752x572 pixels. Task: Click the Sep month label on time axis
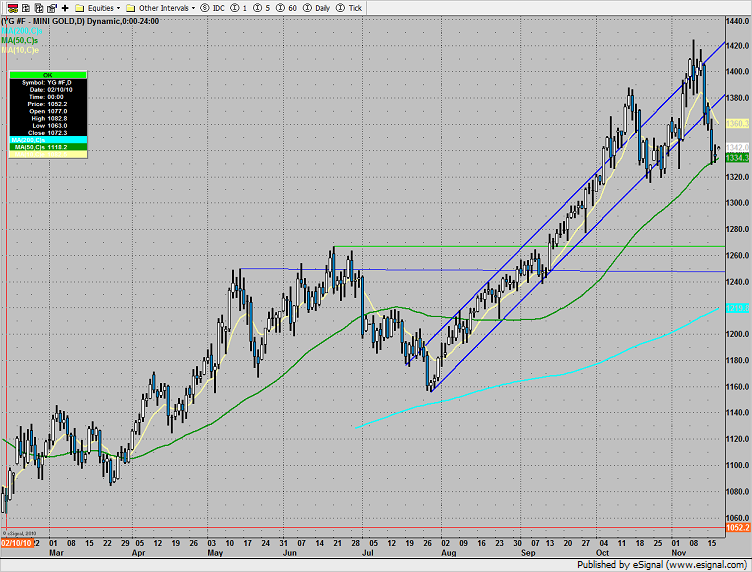(528, 553)
